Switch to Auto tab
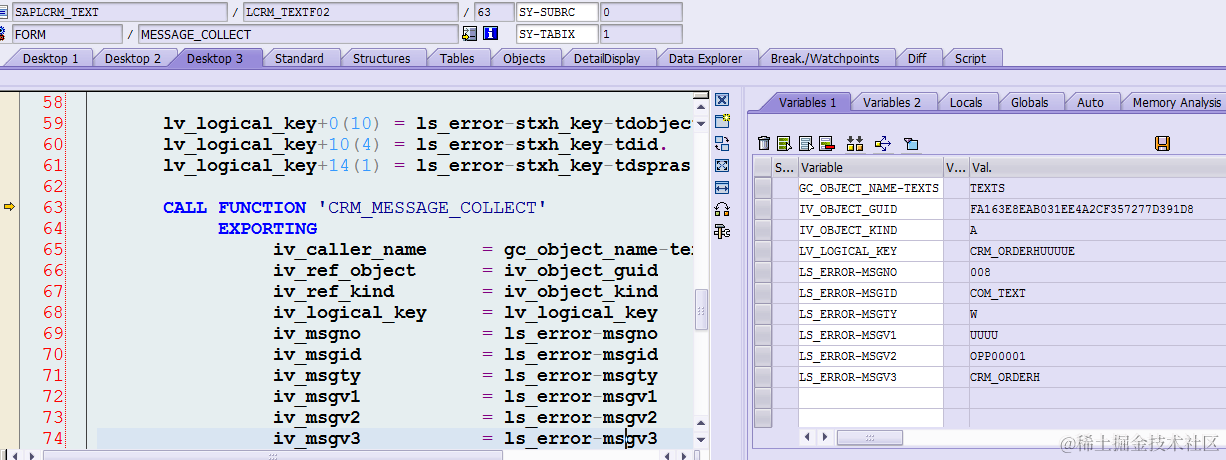1226x460 pixels. pyautogui.click(x=1091, y=102)
